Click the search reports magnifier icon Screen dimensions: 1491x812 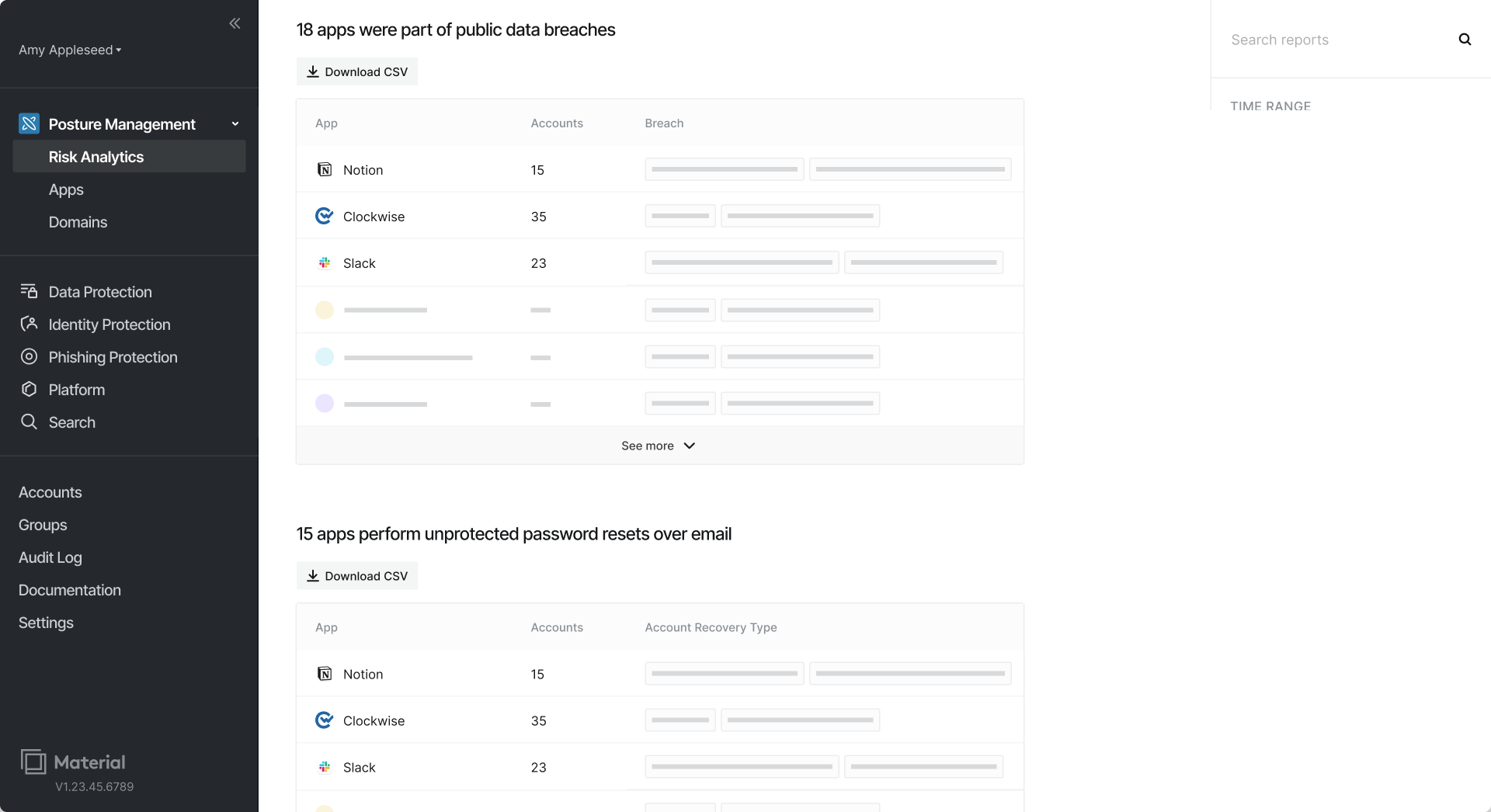point(1465,40)
